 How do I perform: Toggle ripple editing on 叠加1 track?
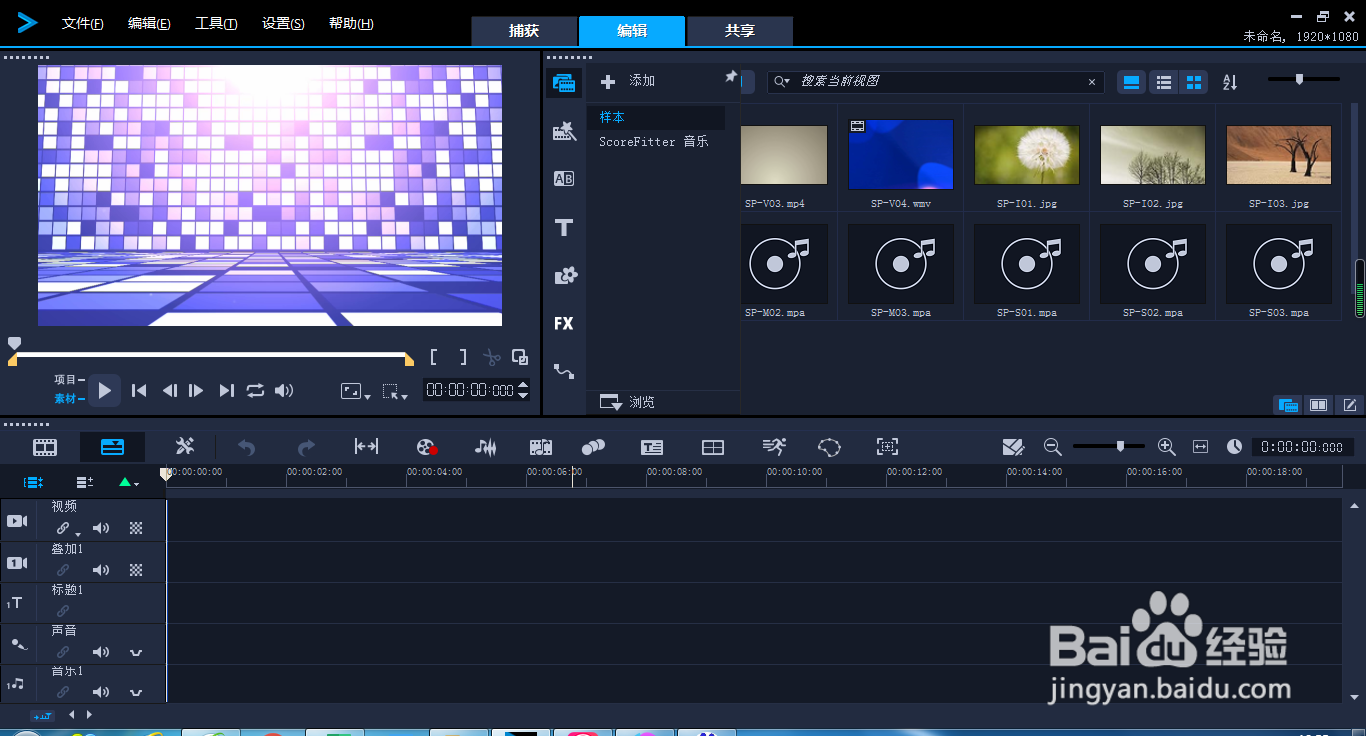63,570
